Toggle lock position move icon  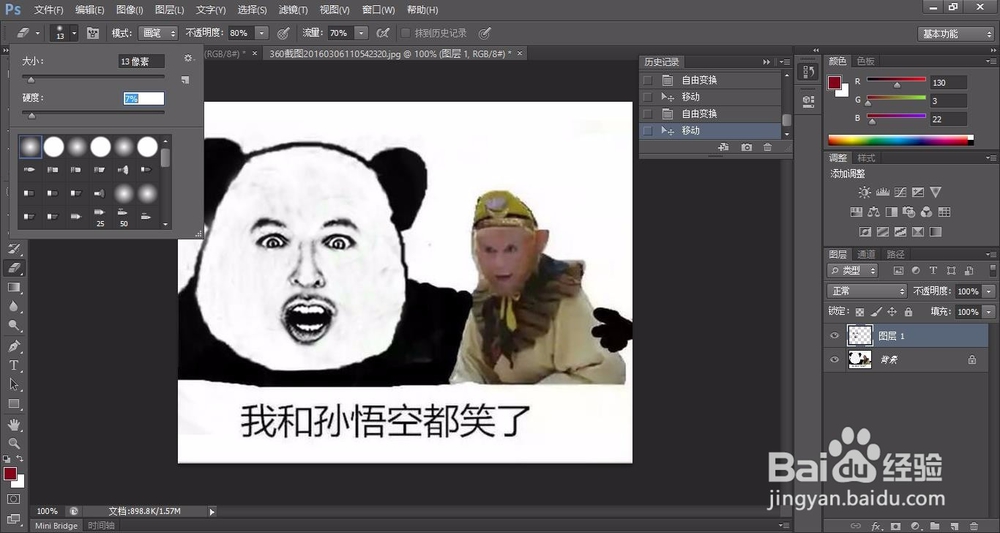point(892,312)
